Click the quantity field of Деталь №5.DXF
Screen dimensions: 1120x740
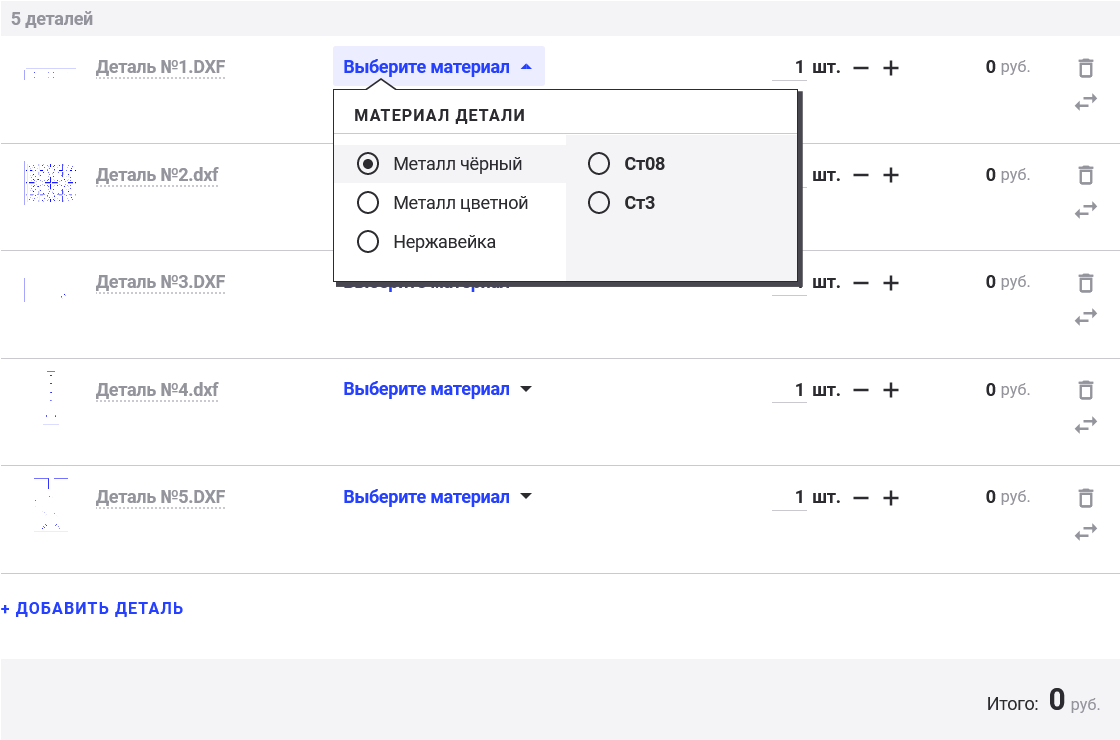(x=790, y=497)
